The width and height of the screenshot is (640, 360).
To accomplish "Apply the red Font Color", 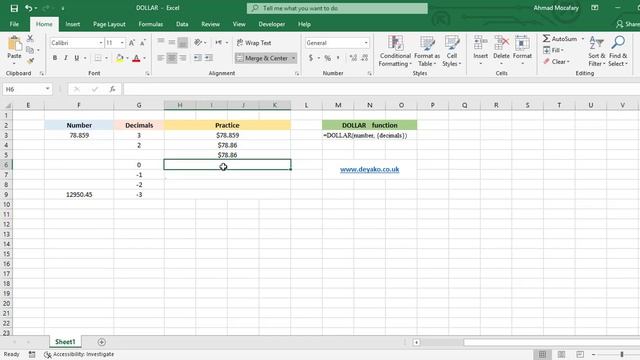I will (137, 58).
